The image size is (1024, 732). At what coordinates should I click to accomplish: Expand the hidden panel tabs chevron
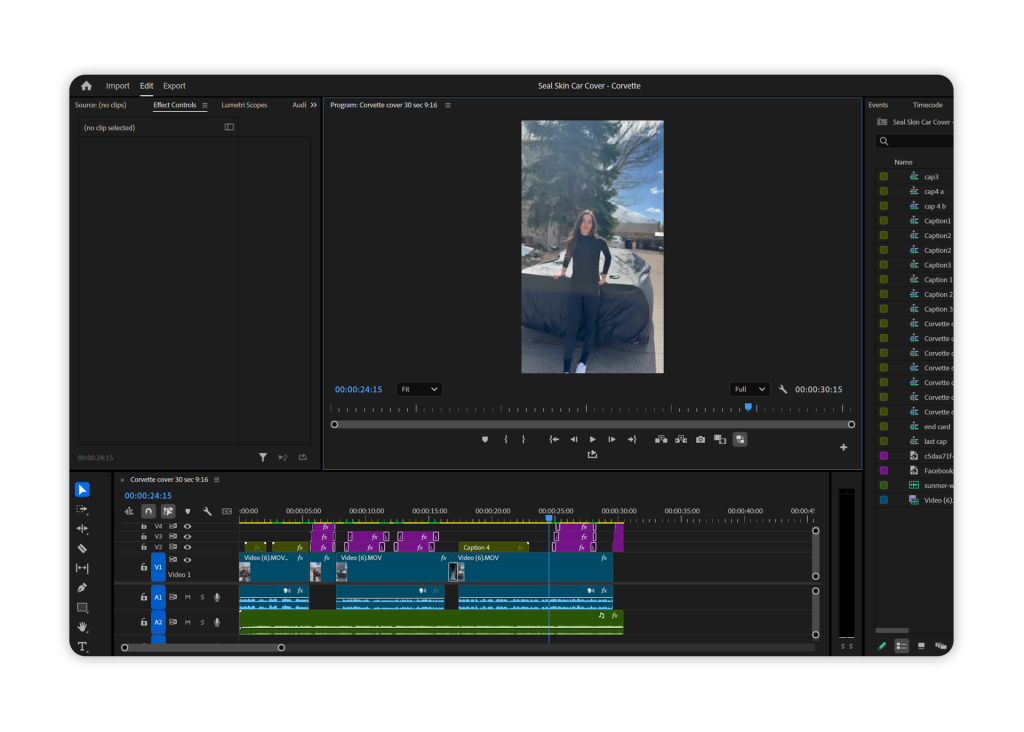313,105
